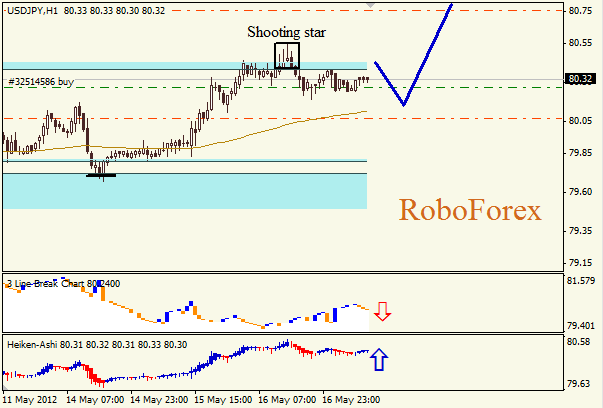This screenshot has height=408, width=603.
Task: Click the 79.63 Heiken-Ashi scale value
Action: click(x=581, y=383)
